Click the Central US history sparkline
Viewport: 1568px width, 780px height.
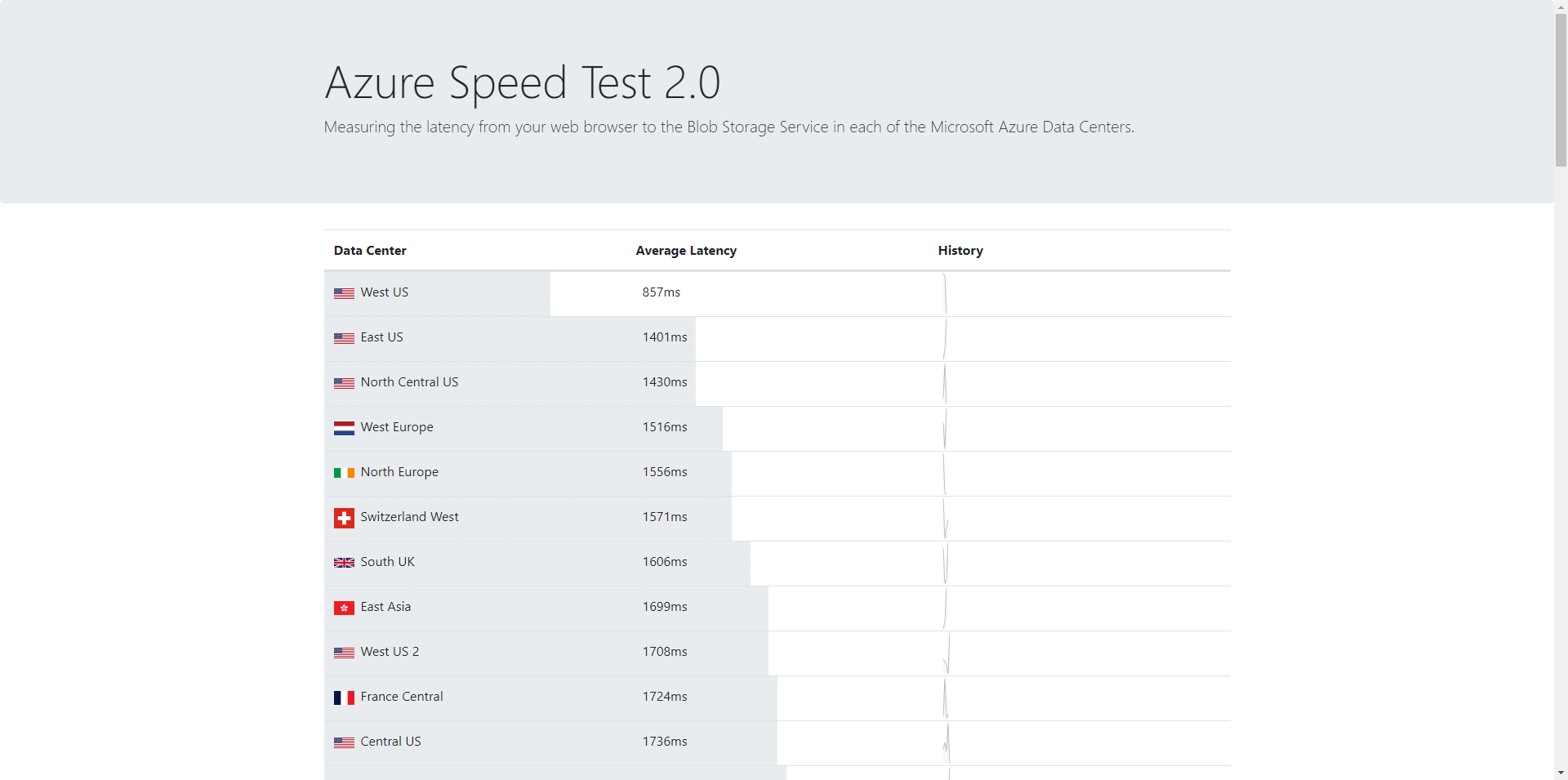pyautogui.click(x=947, y=743)
